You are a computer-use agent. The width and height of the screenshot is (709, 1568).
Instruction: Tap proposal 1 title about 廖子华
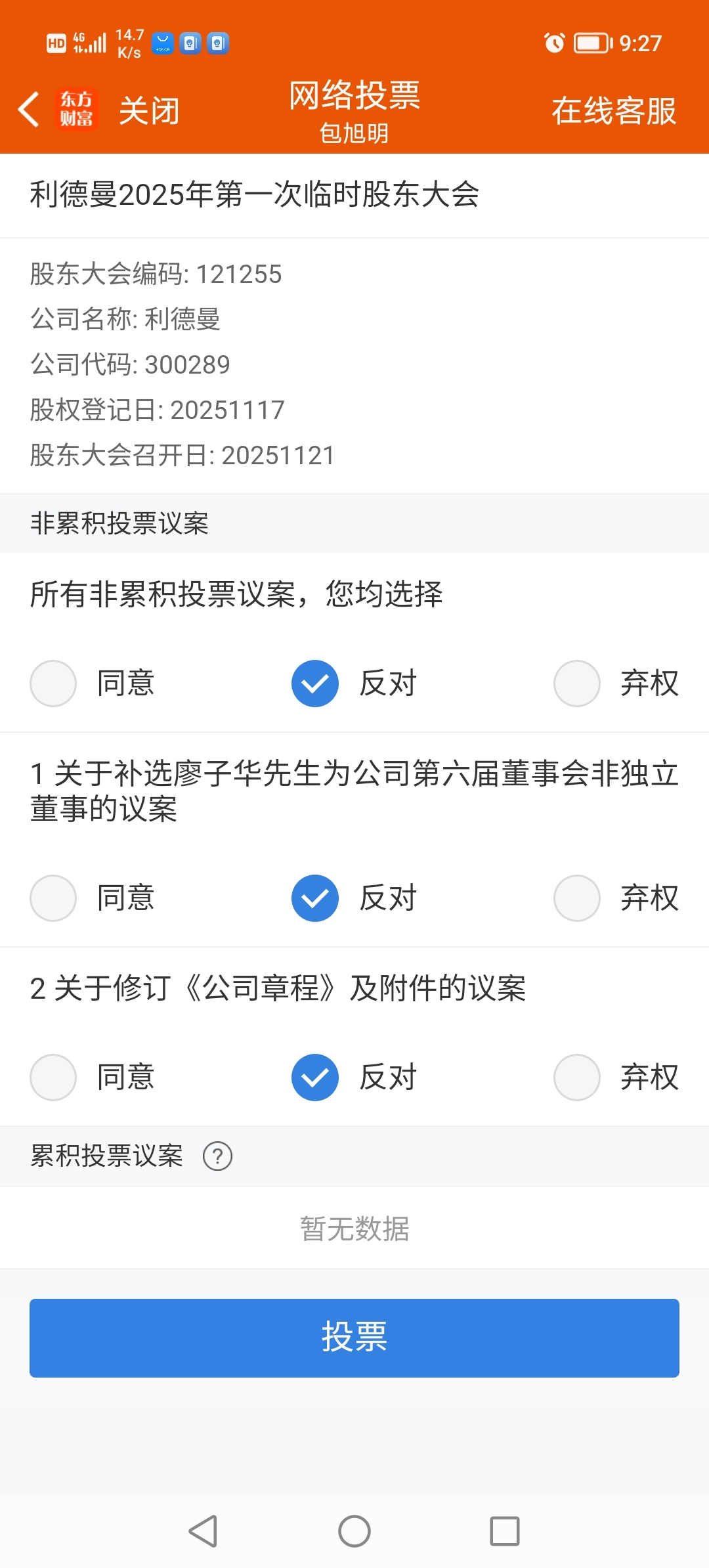click(354, 791)
